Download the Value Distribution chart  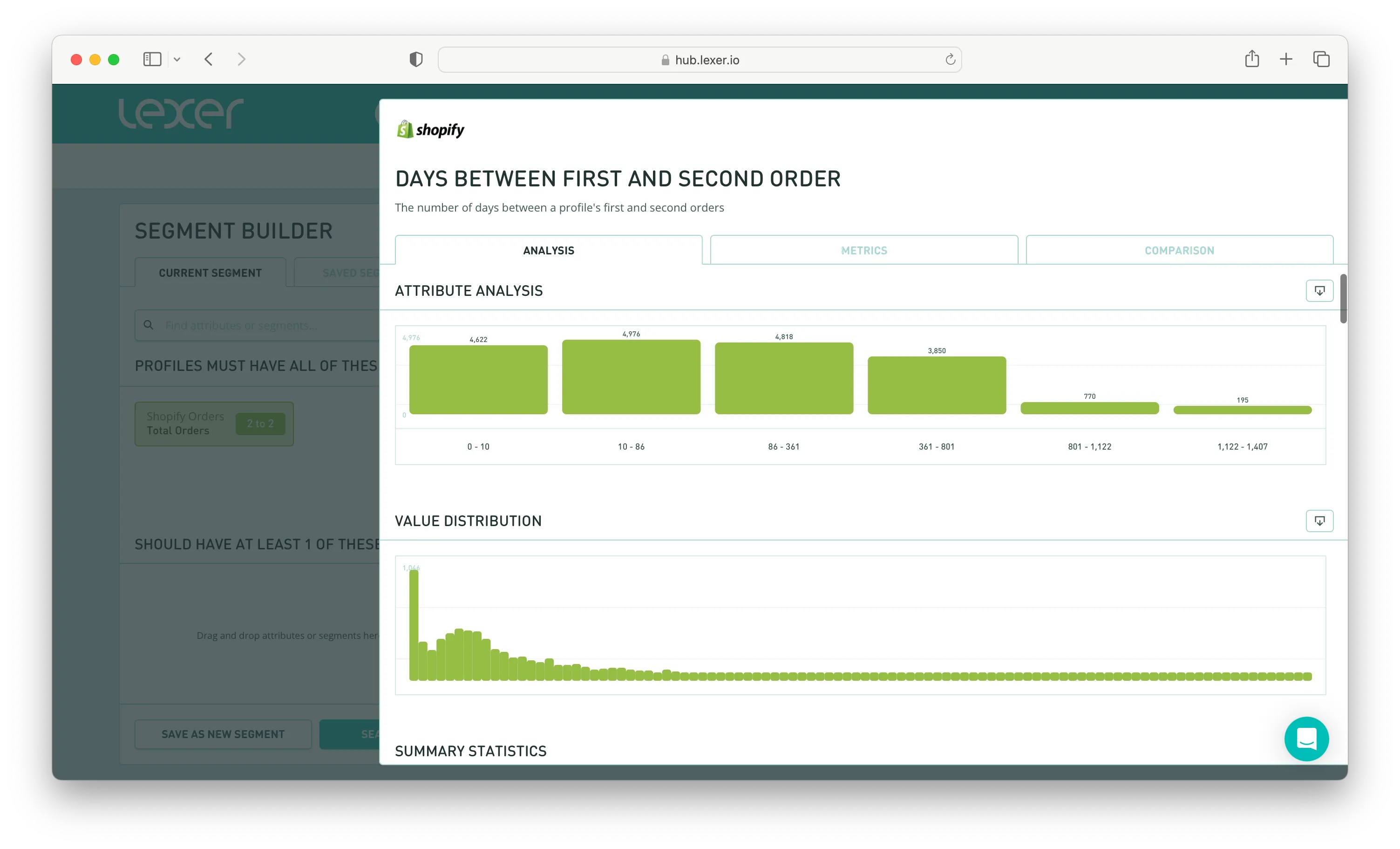point(1319,521)
